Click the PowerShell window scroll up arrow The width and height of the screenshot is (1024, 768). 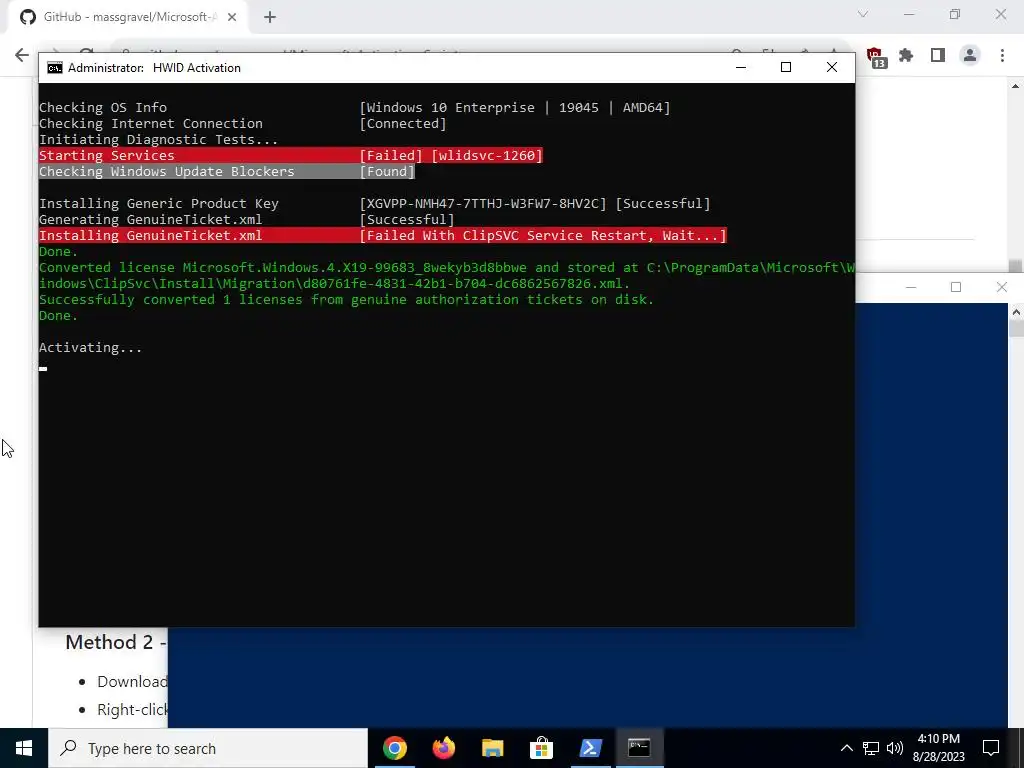[x=1016, y=312]
